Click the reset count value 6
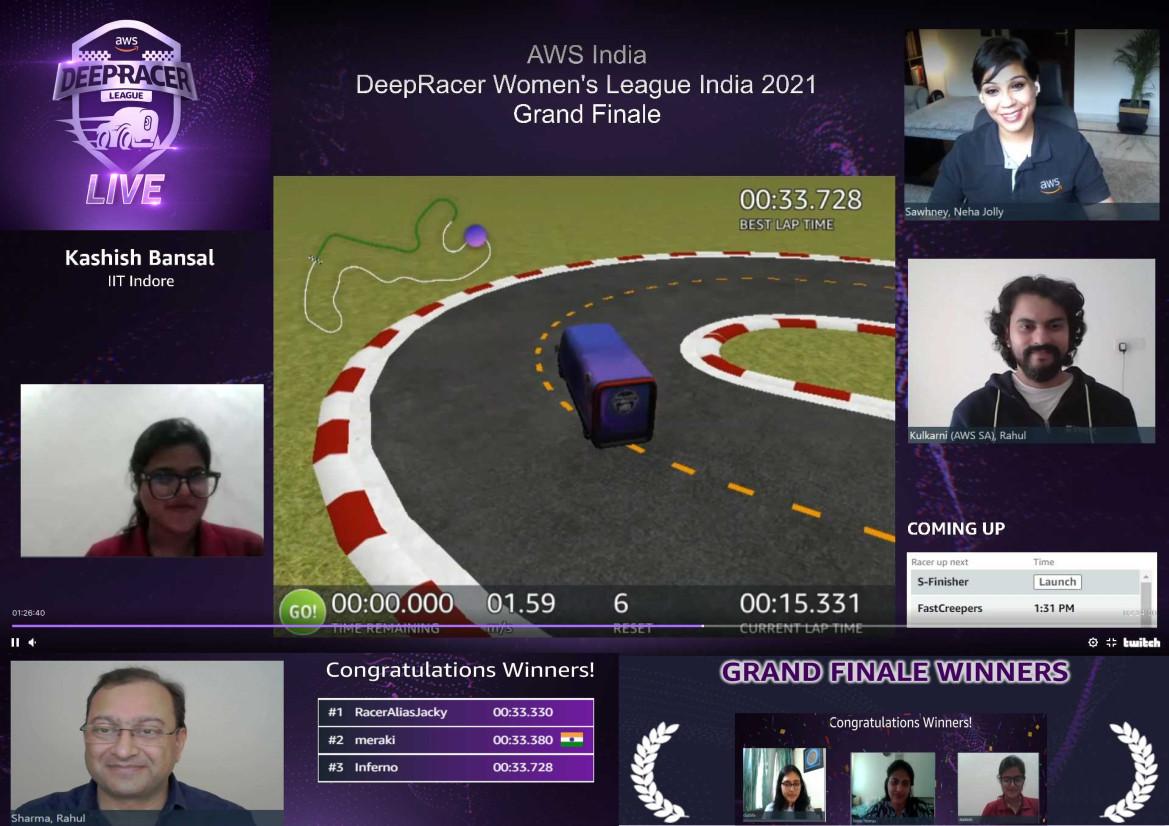This screenshot has height=826, width=1169. coord(621,603)
